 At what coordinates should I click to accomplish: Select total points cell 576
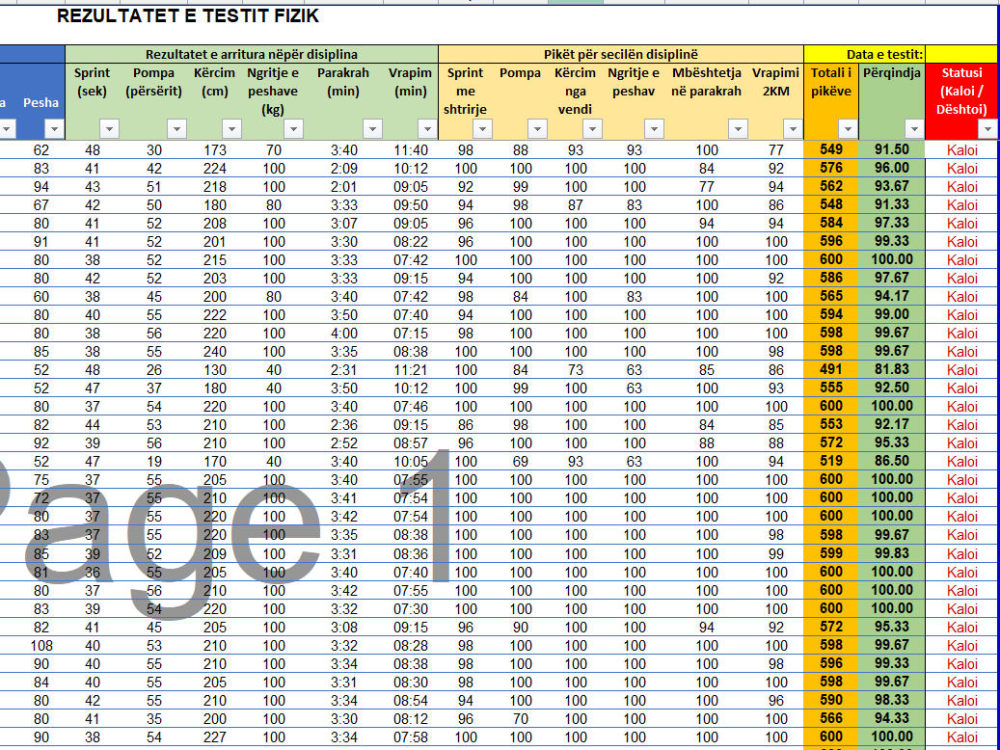click(x=831, y=168)
